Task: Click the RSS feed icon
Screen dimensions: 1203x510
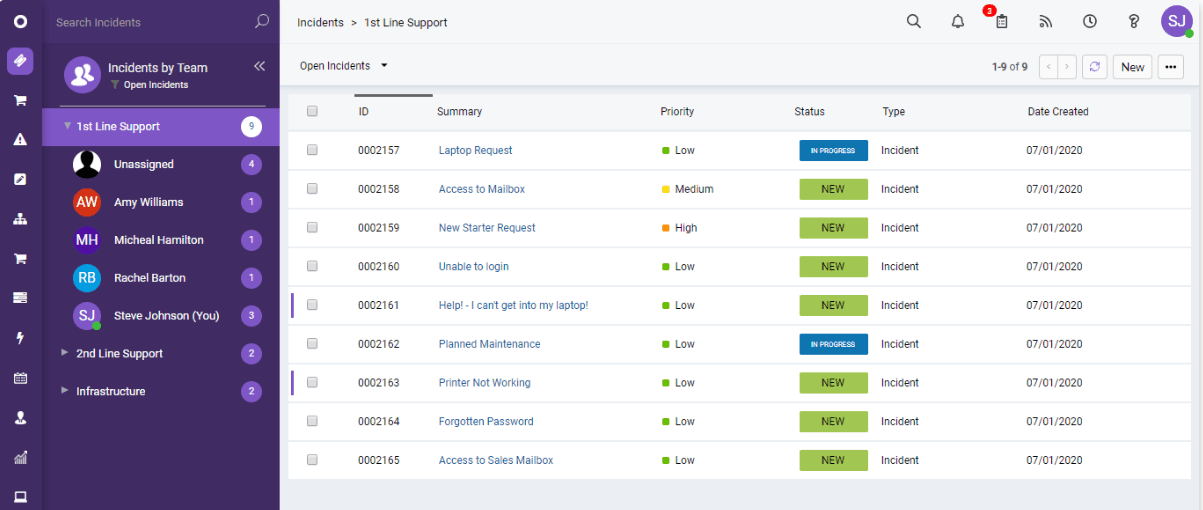Action: [x=1046, y=22]
